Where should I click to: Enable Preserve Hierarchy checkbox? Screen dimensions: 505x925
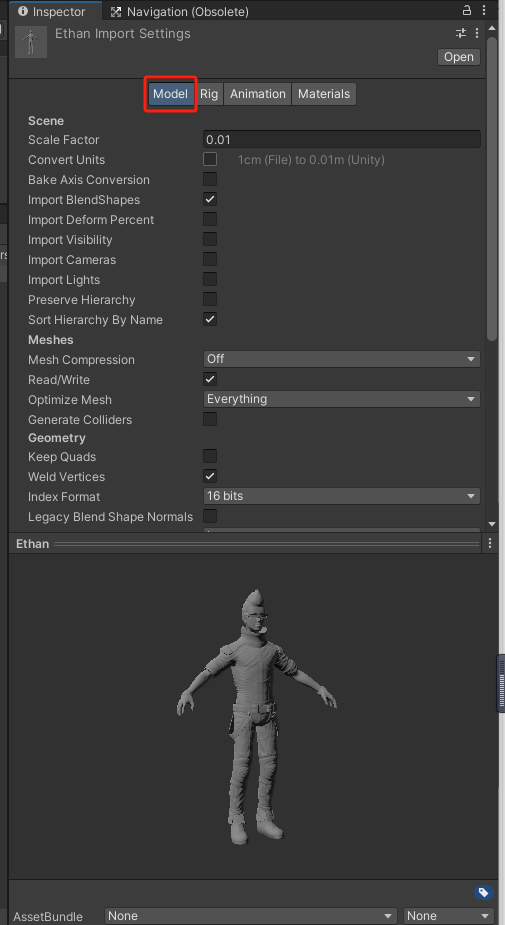pos(210,300)
